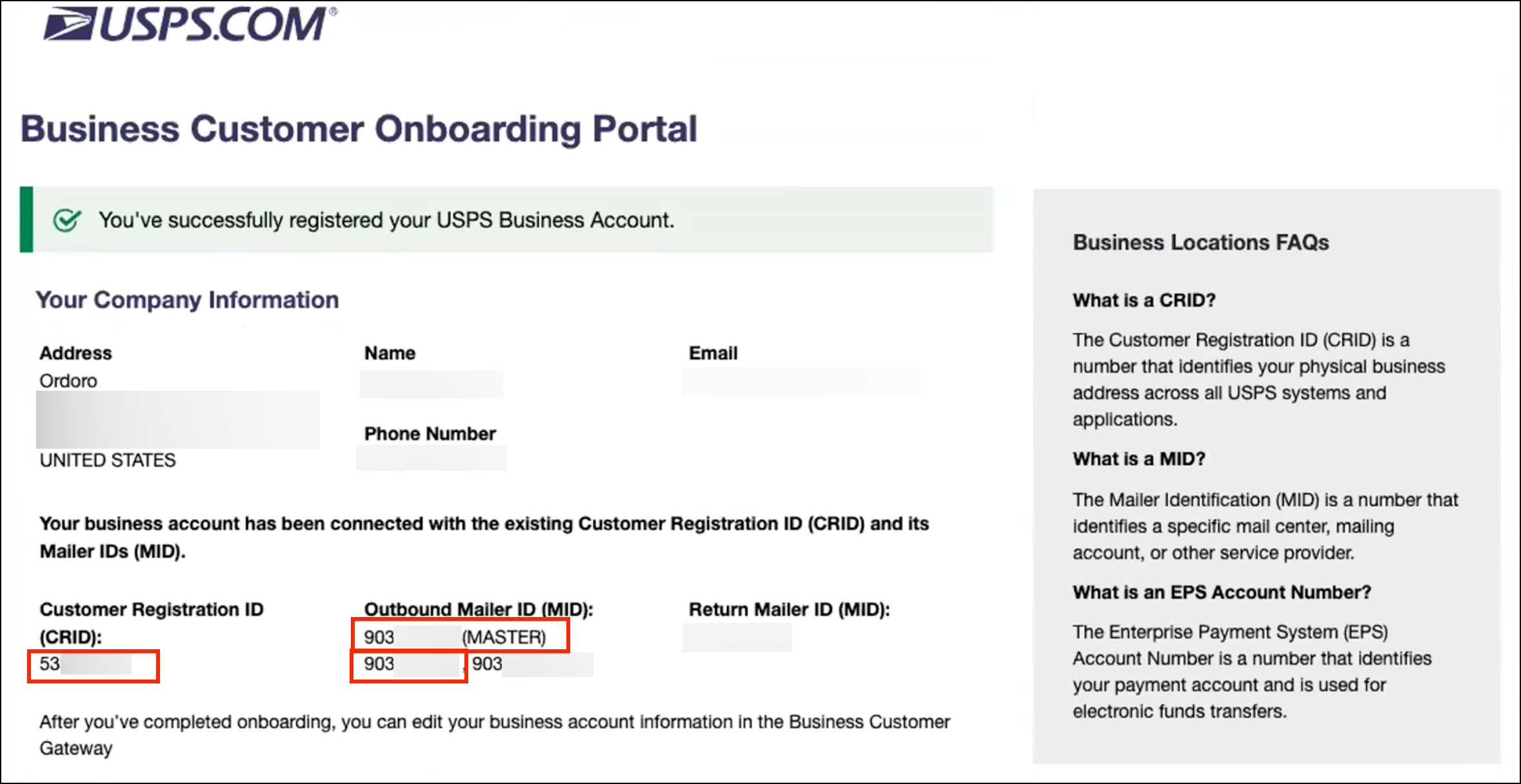Click the registration success confirmation banner

click(508, 219)
